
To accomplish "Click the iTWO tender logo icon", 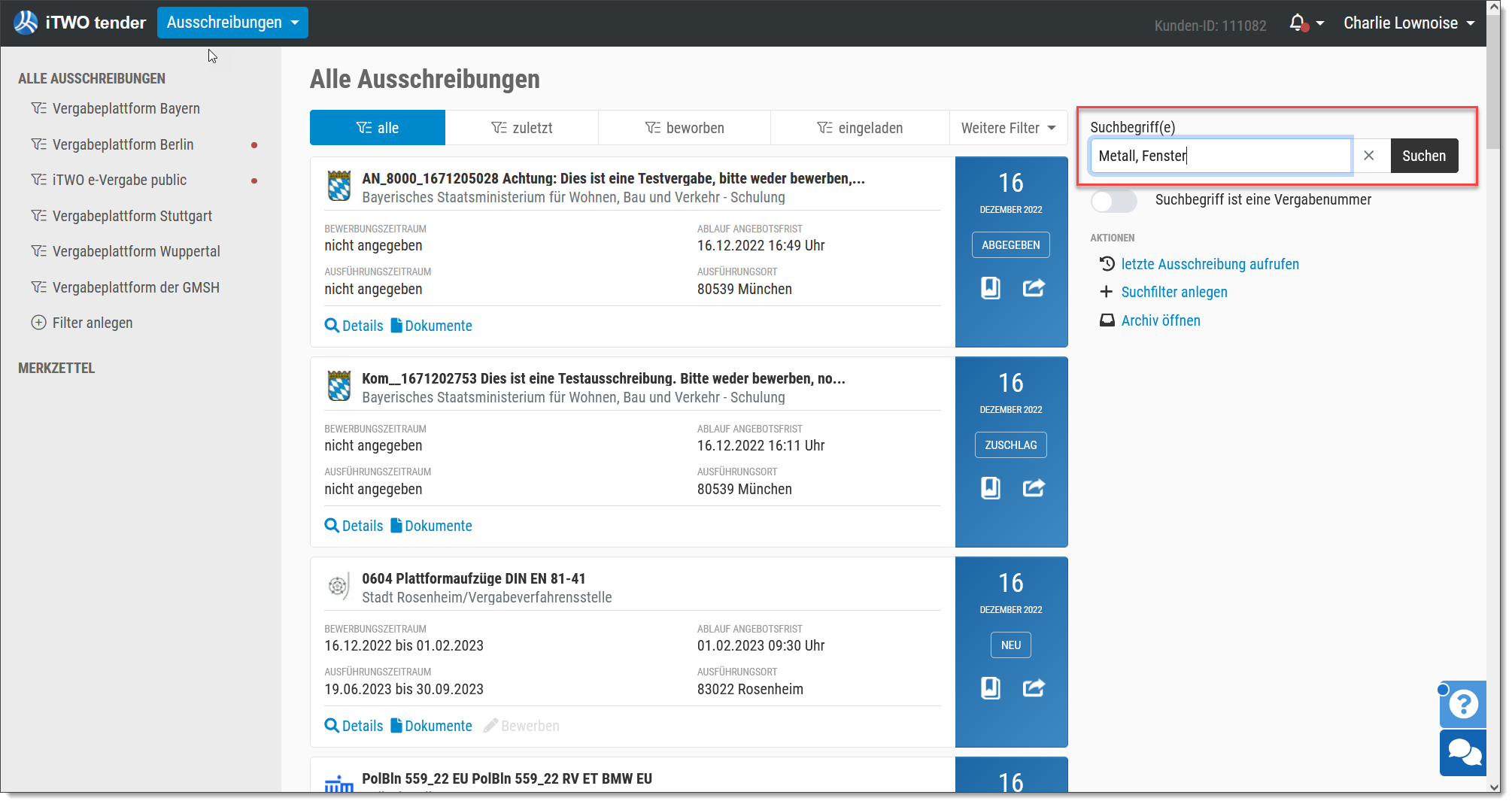I will coord(26,23).
